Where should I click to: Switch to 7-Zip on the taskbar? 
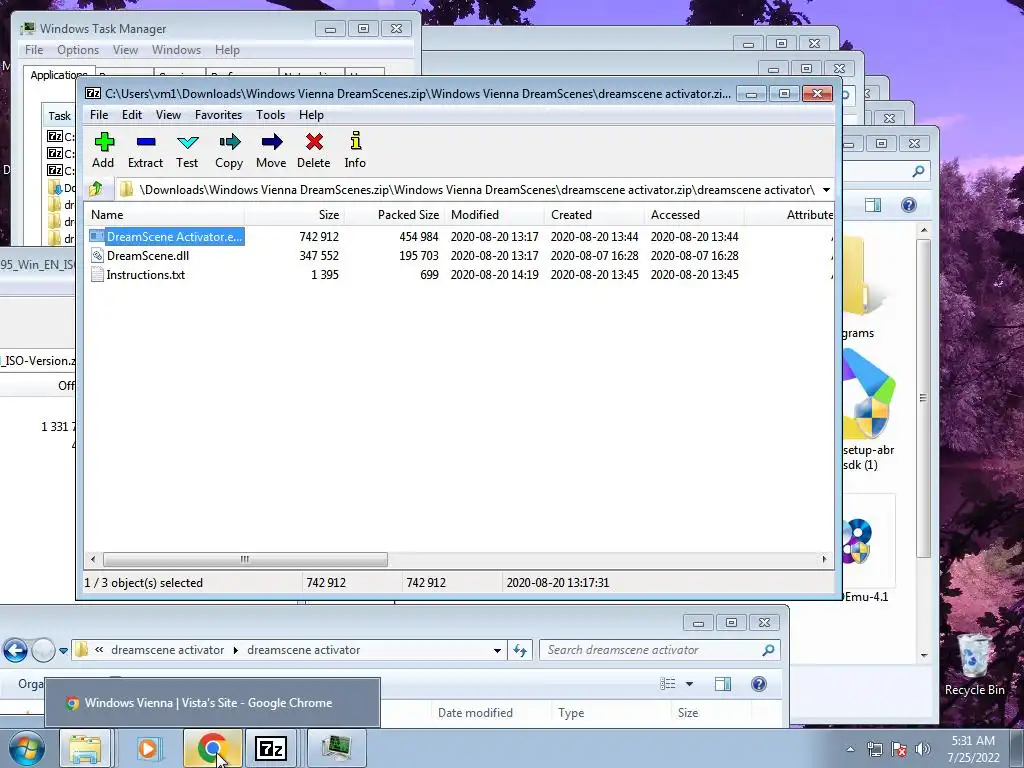[x=271, y=748]
